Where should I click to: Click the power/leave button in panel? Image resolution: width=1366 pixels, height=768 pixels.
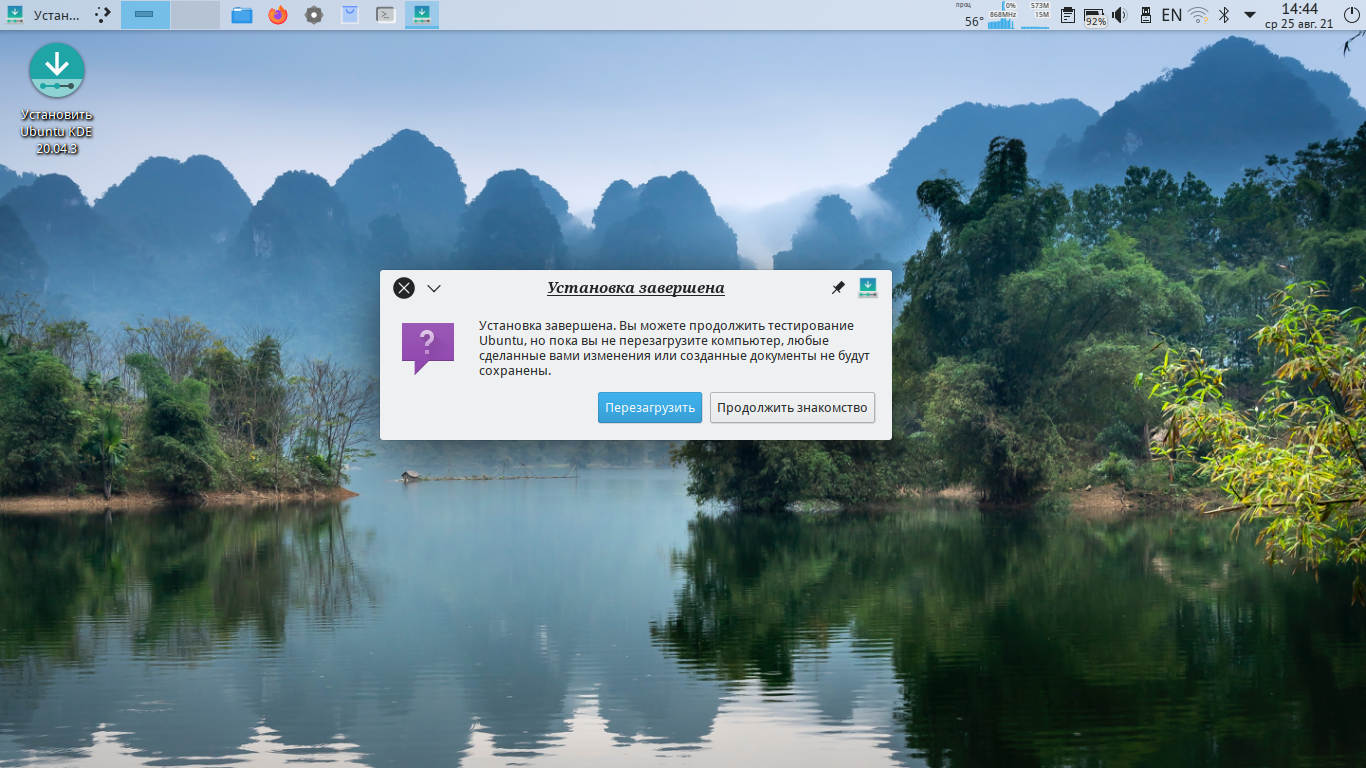(1351, 15)
